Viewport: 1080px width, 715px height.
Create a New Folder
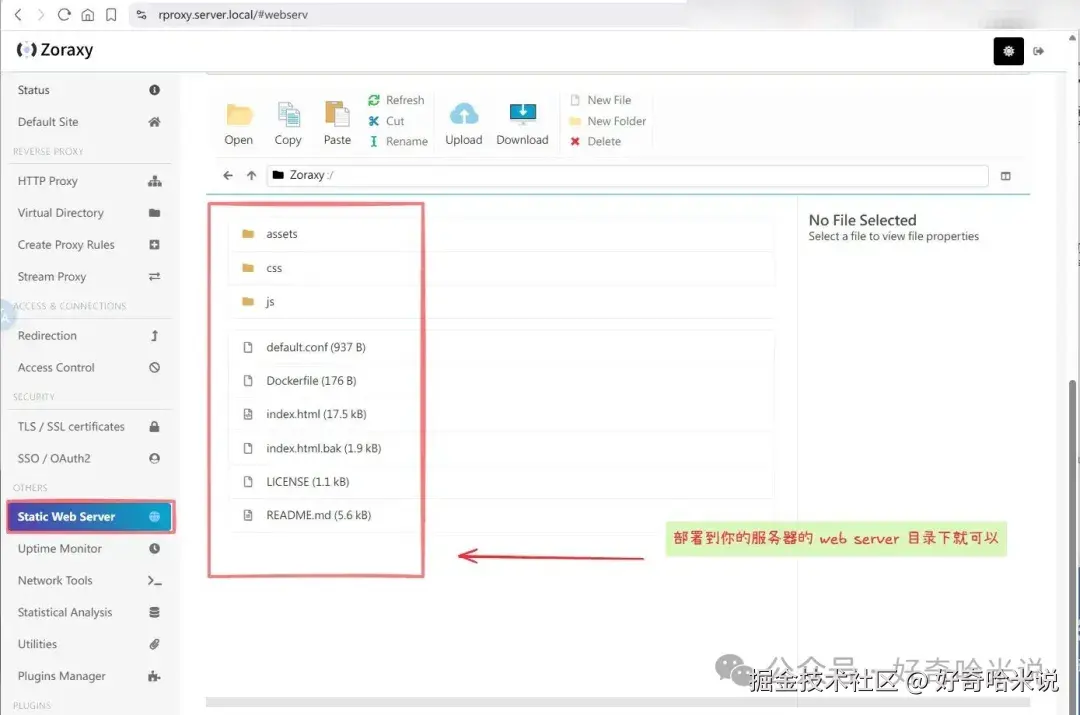(608, 121)
